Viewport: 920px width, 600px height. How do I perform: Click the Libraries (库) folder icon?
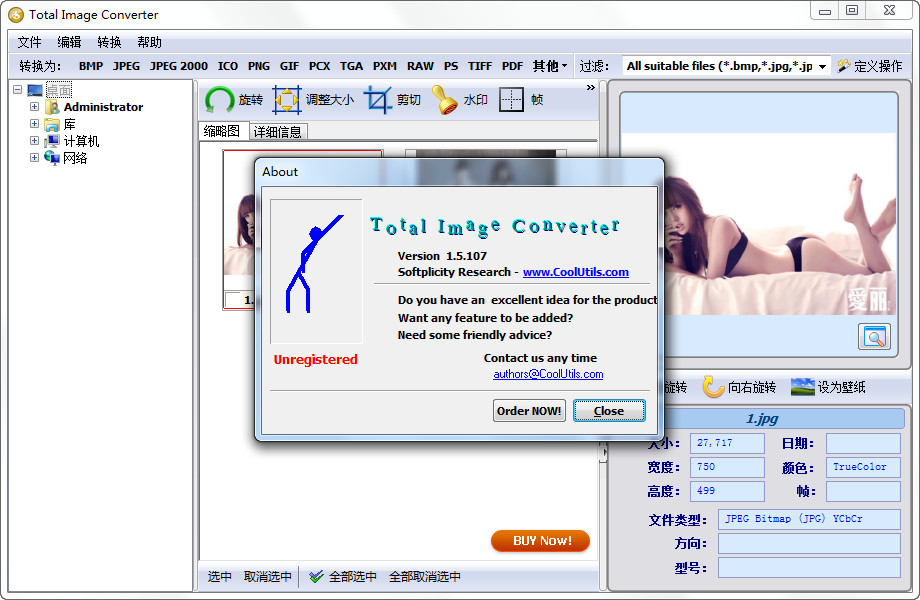52,124
